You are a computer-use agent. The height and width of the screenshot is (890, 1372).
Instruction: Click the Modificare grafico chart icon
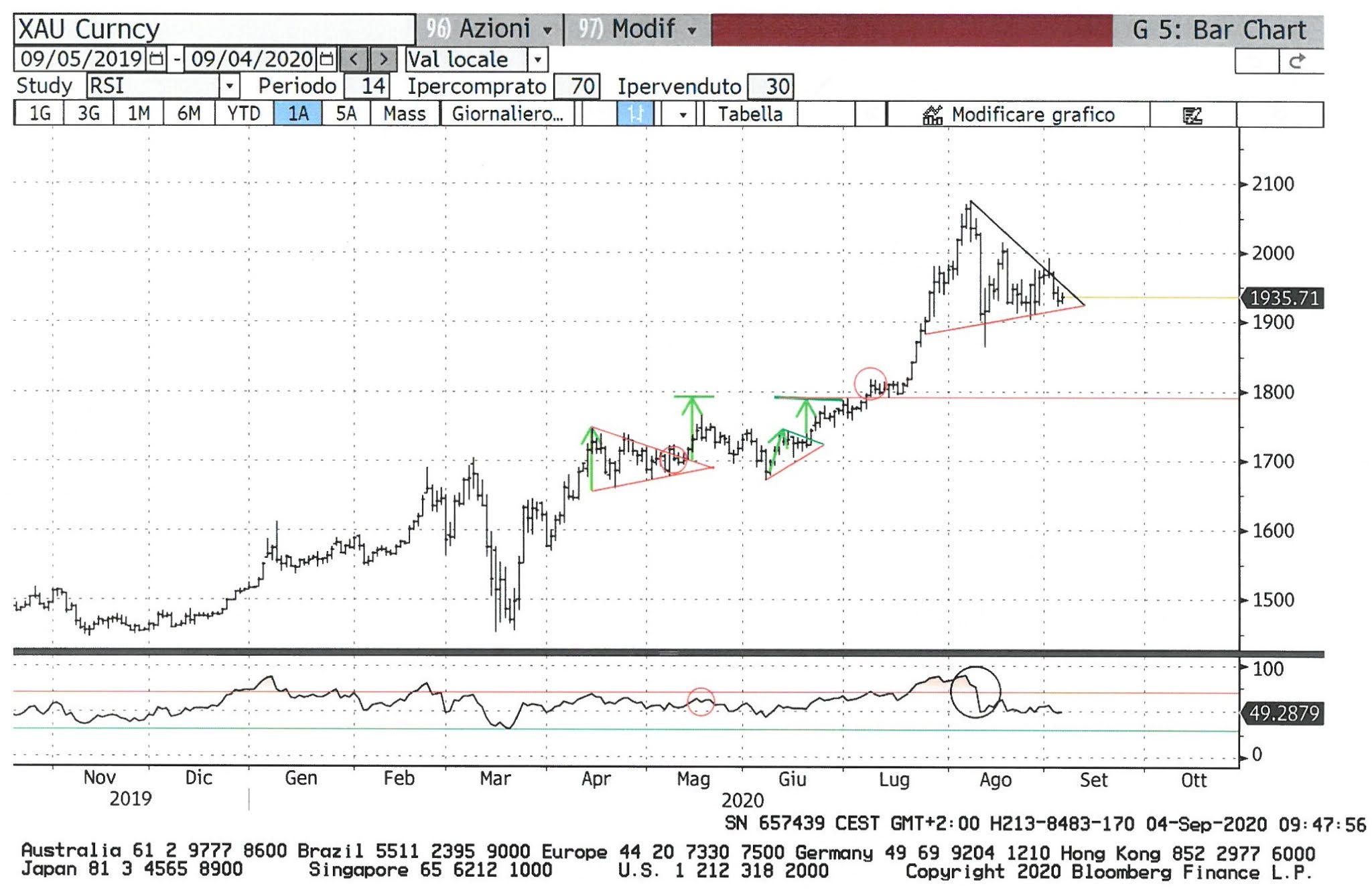pos(932,115)
